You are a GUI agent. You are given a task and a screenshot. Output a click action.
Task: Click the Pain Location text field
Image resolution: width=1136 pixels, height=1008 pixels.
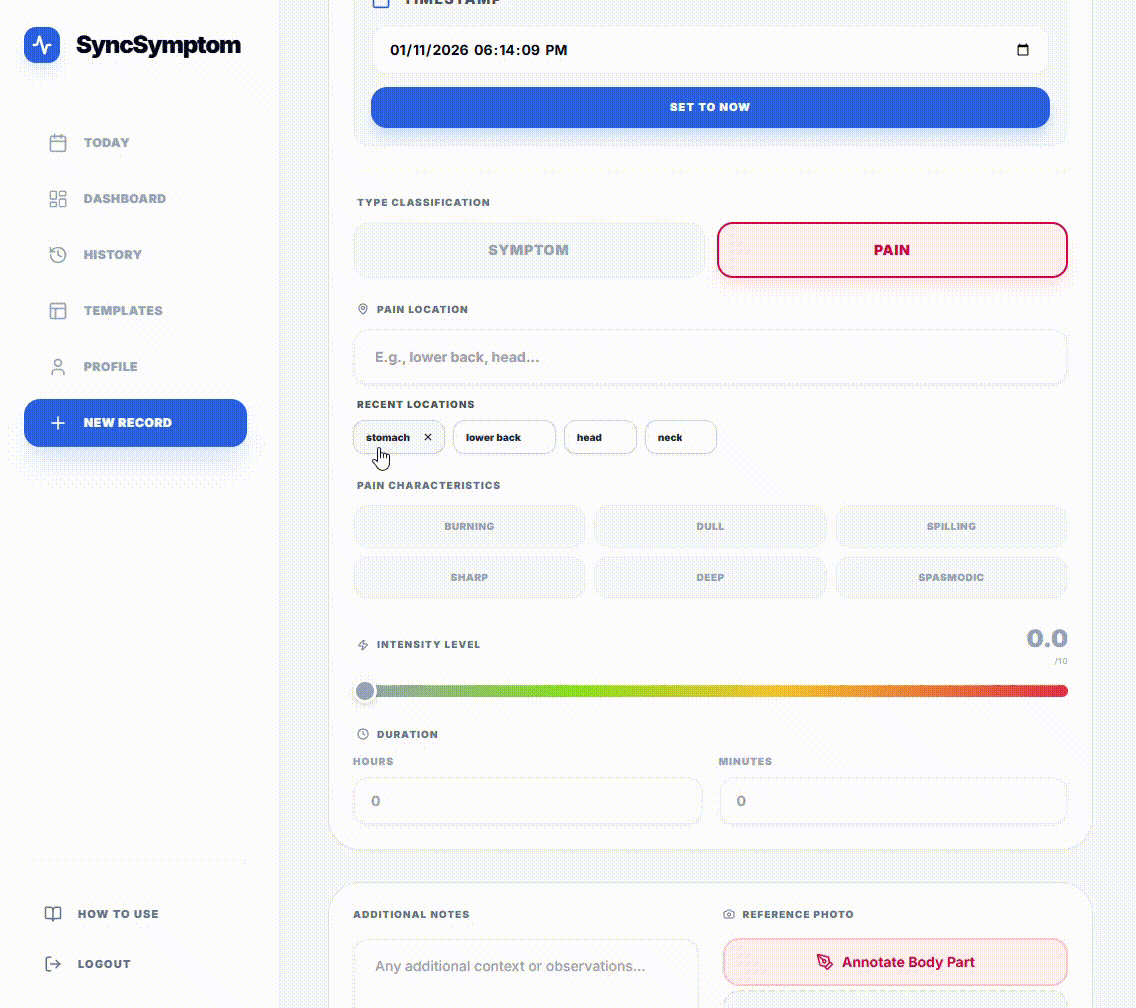click(710, 357)
